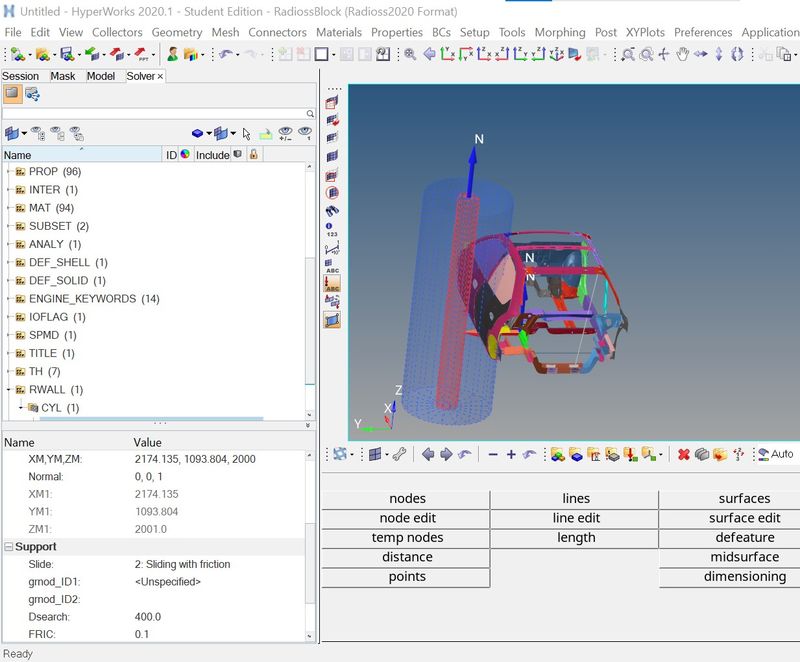Open the line edit panel
This screenshot has height=662, width=800.
pos(576,518)
